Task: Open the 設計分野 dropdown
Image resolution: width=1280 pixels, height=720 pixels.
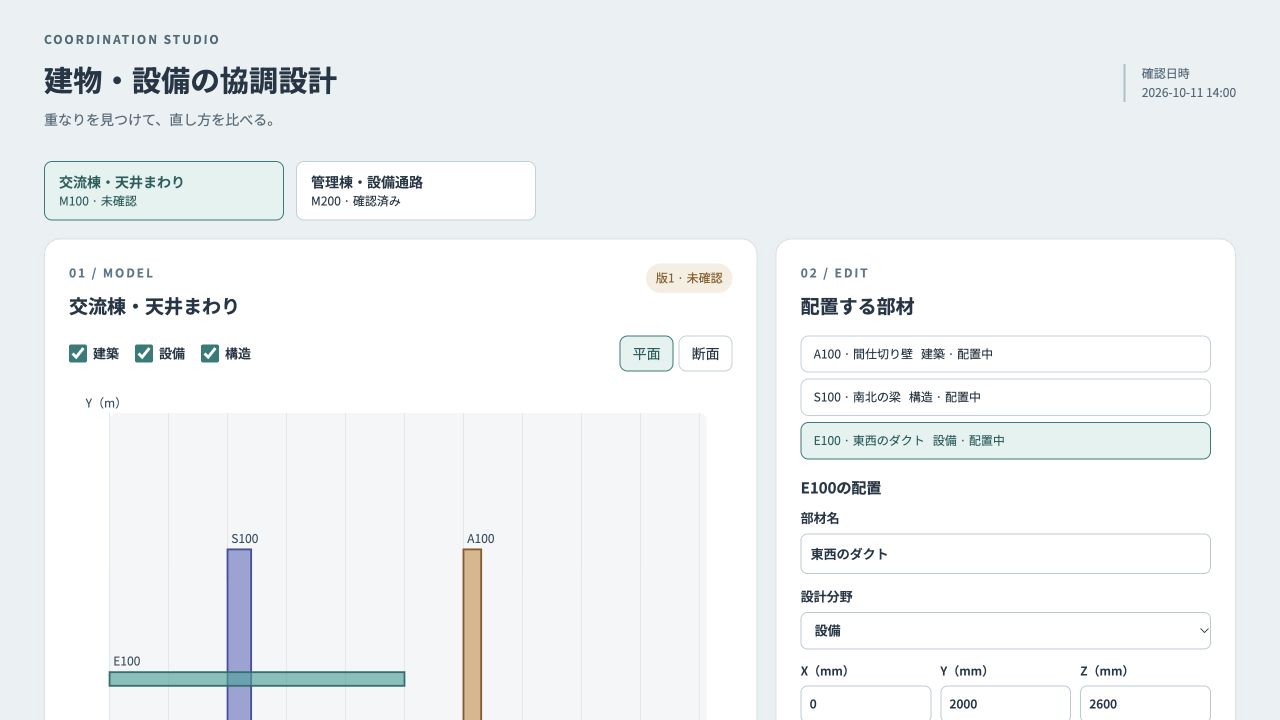Action: click(x=1005, y=631)
